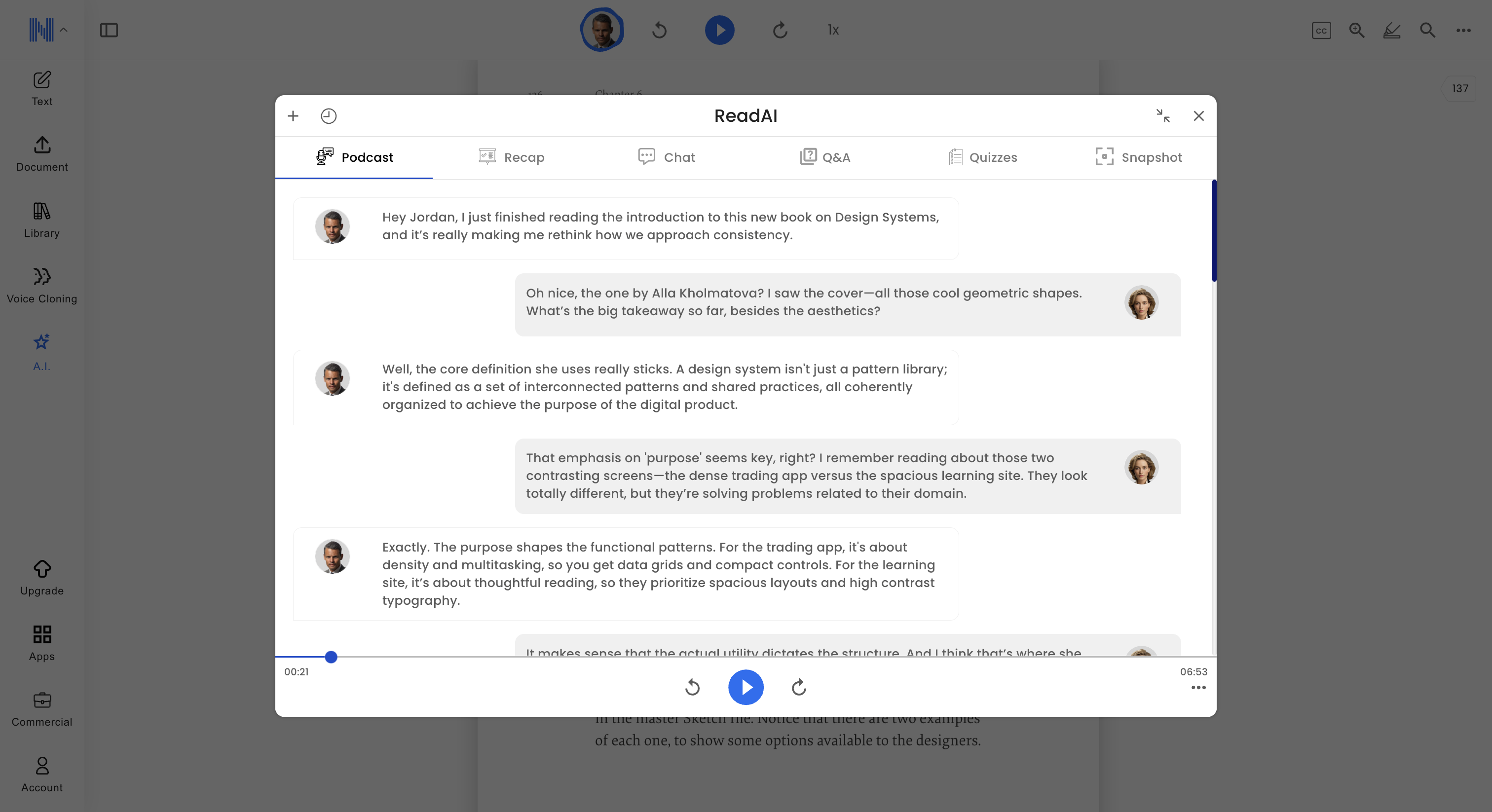Click the plus icon in ReadAI

tap(293, 116)
